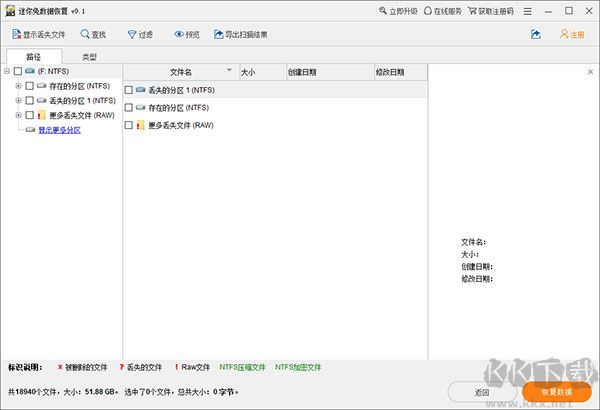
Task: Switch to the 路径 (Path) tab
Action: coord(34,57)
